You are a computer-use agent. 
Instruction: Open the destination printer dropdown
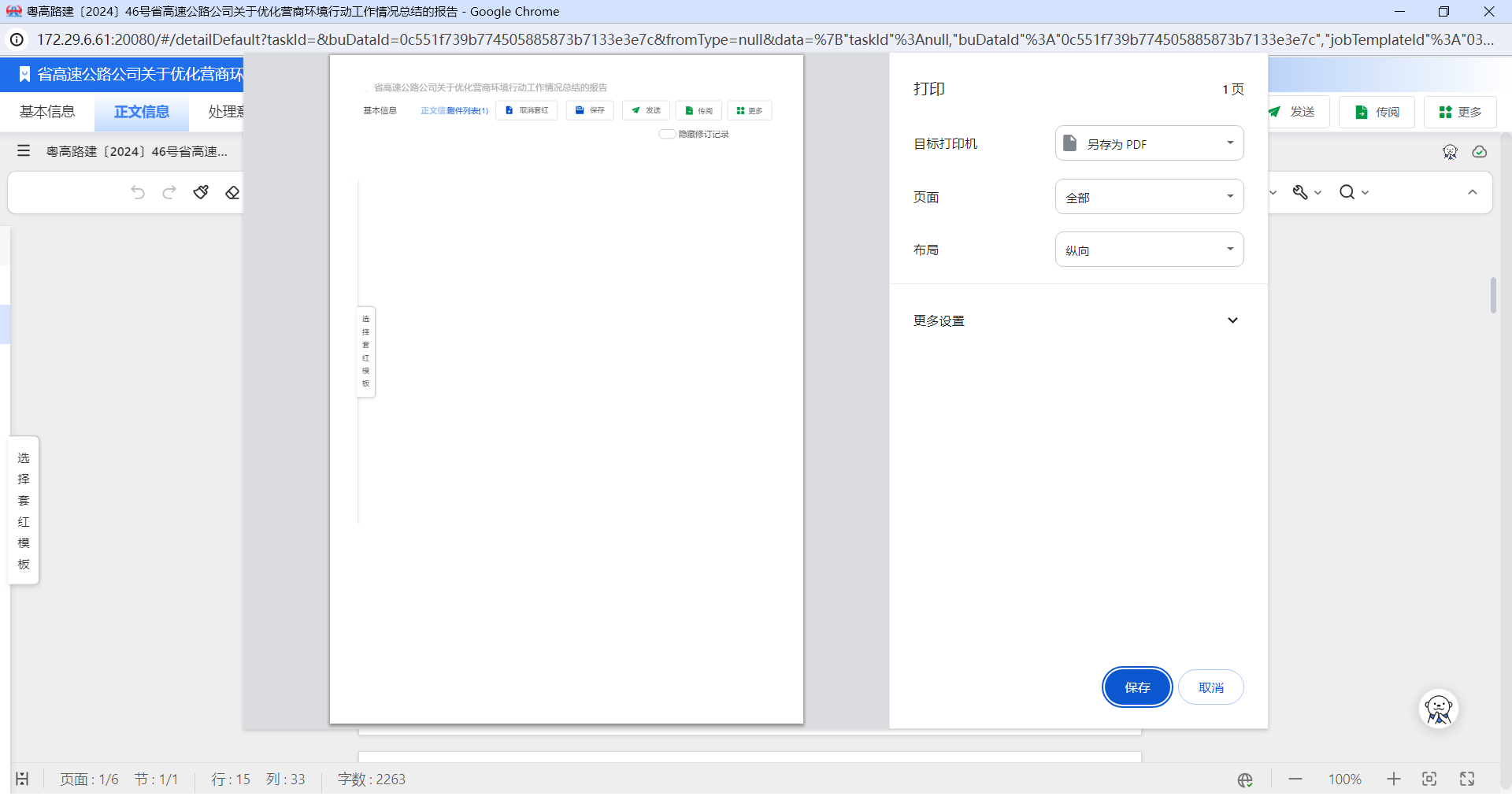1149,143
